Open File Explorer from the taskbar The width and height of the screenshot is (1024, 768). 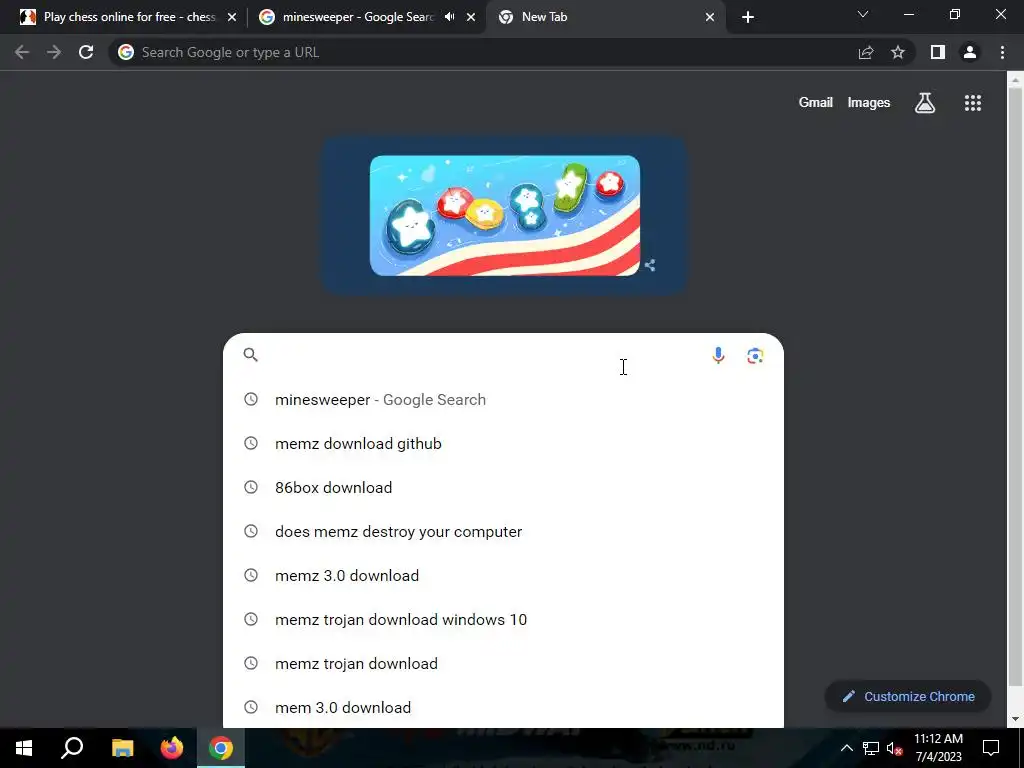(122, 748)
